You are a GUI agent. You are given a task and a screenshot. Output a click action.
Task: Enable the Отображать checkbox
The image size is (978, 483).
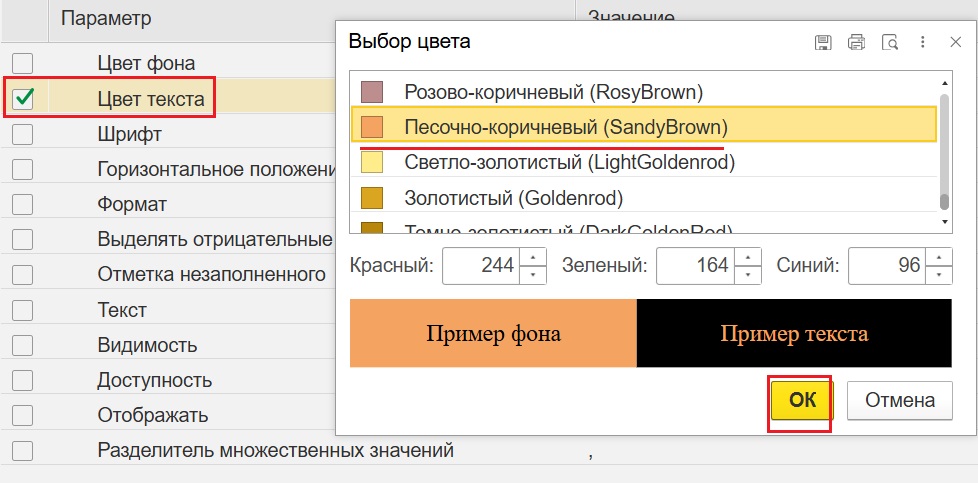pos(22,415)
